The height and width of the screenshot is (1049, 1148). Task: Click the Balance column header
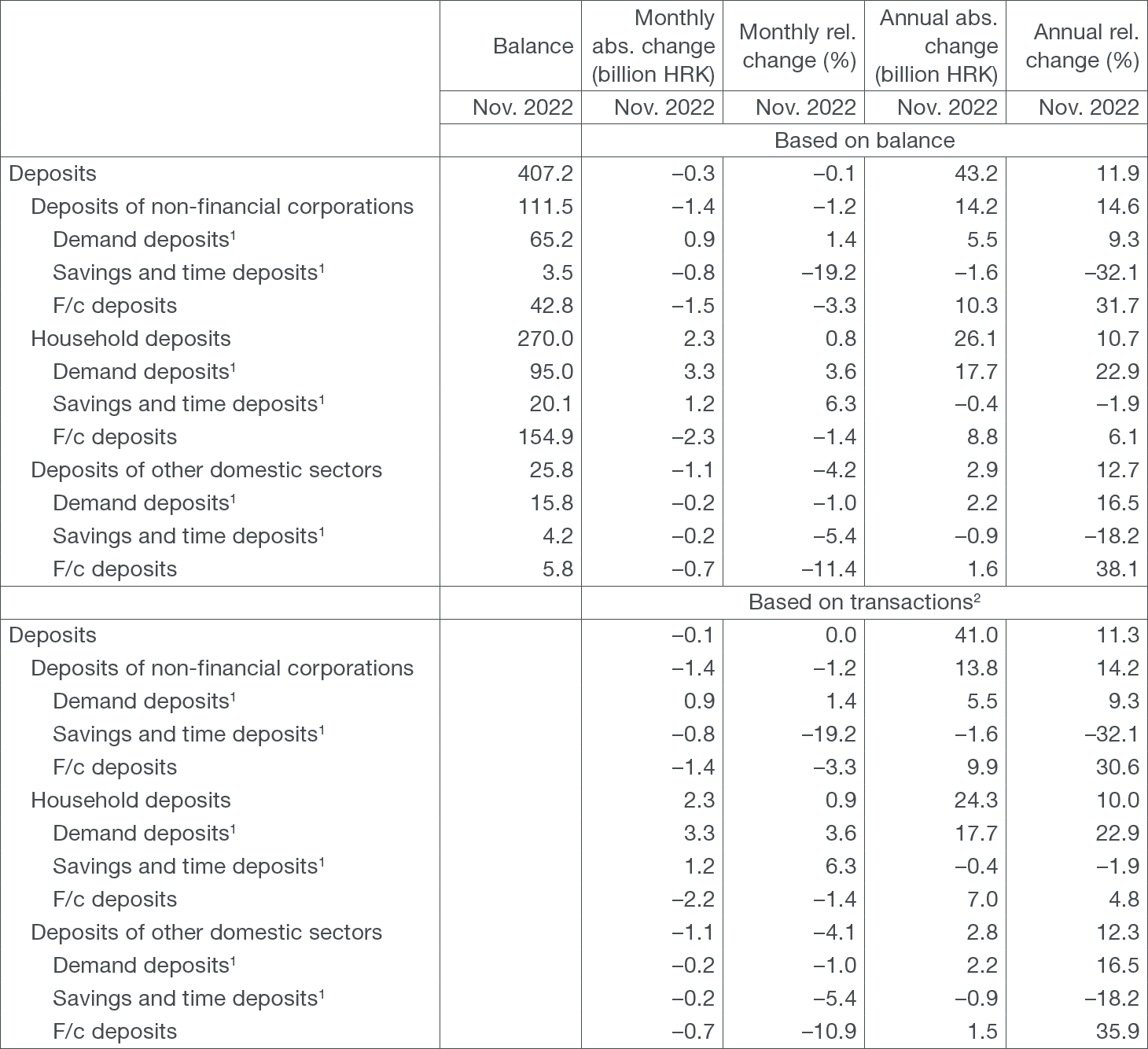pyautogui.click(x=532, y=46)
